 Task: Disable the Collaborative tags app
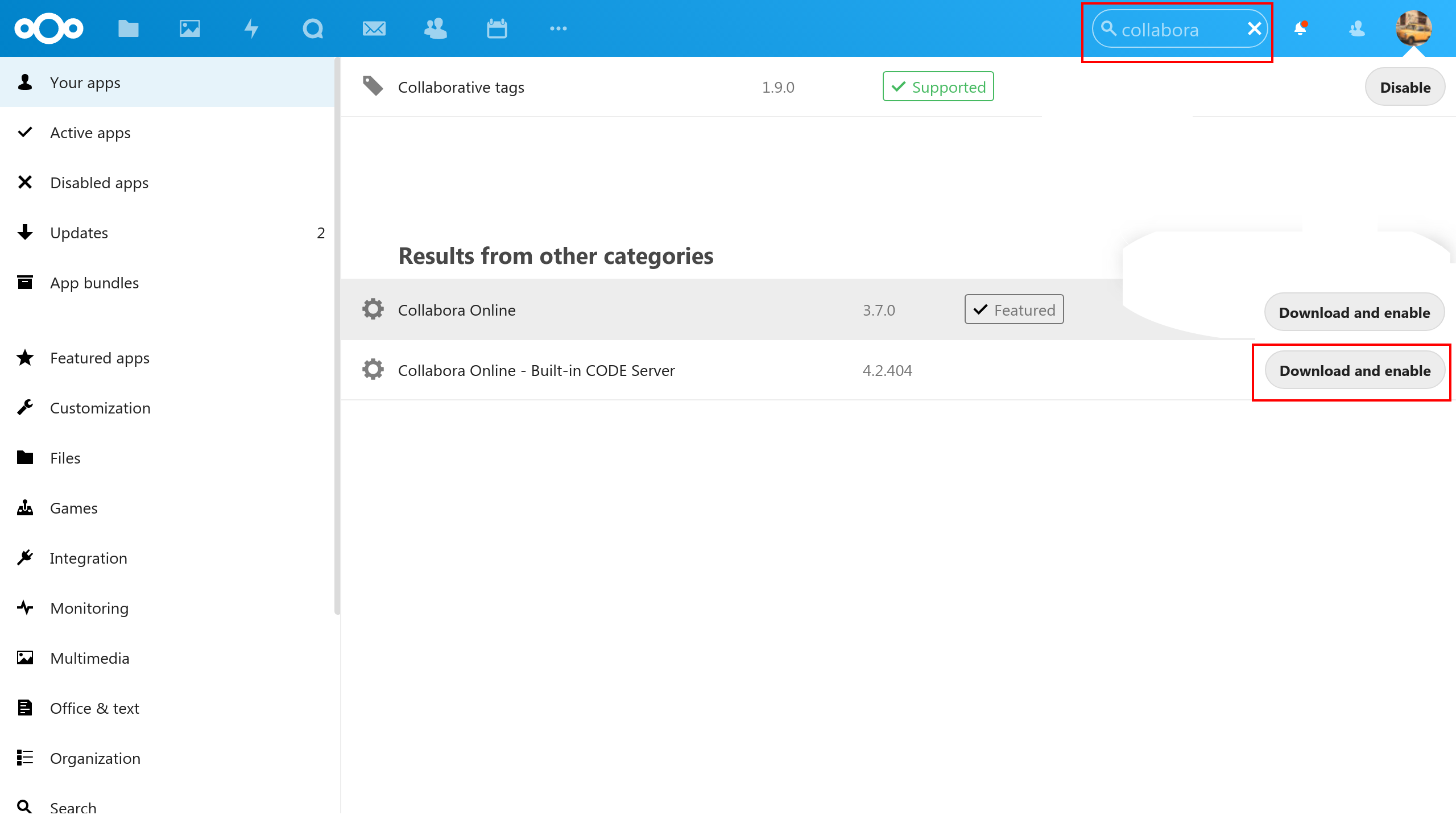coord(1405,88)
